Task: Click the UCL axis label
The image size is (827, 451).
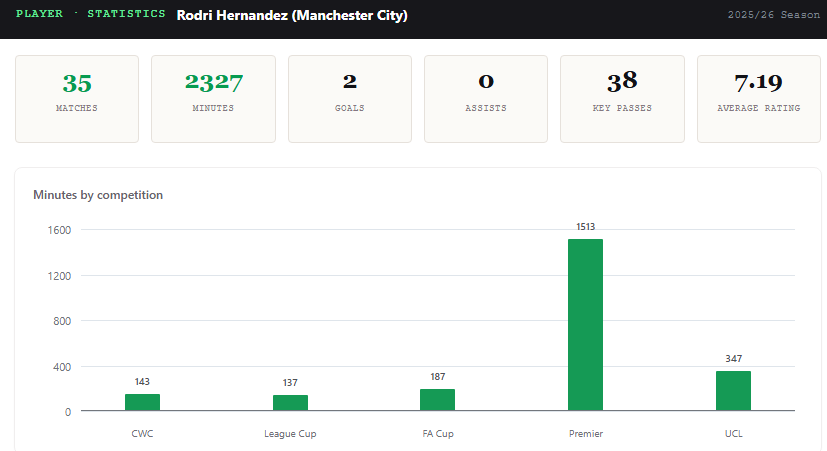Action: (734, 434)
